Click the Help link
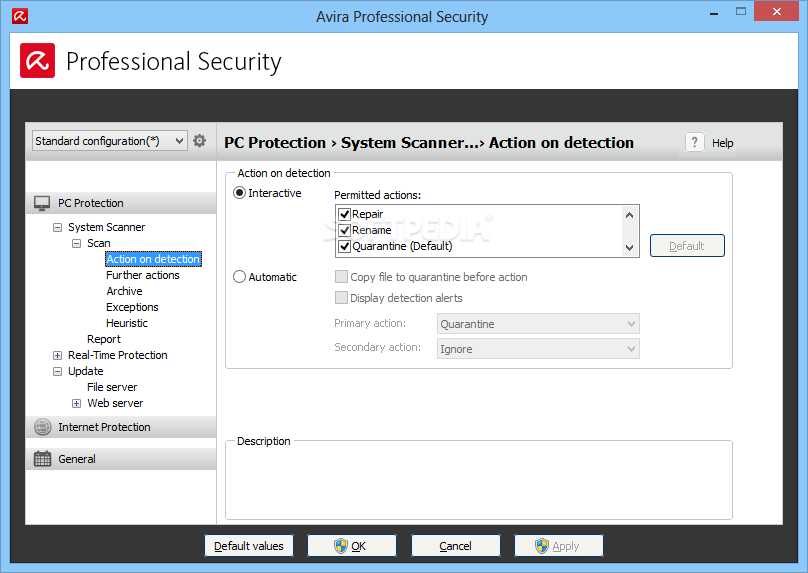This screenshot has width=808, height=573. [722, 143]
